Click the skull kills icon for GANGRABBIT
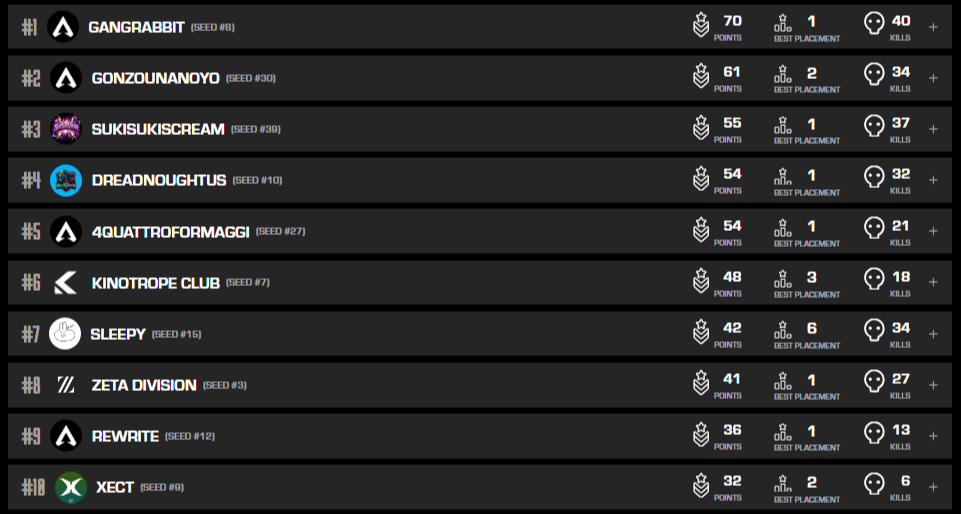The width and height of the screenshot is (961, 514). tap(874, 25)
